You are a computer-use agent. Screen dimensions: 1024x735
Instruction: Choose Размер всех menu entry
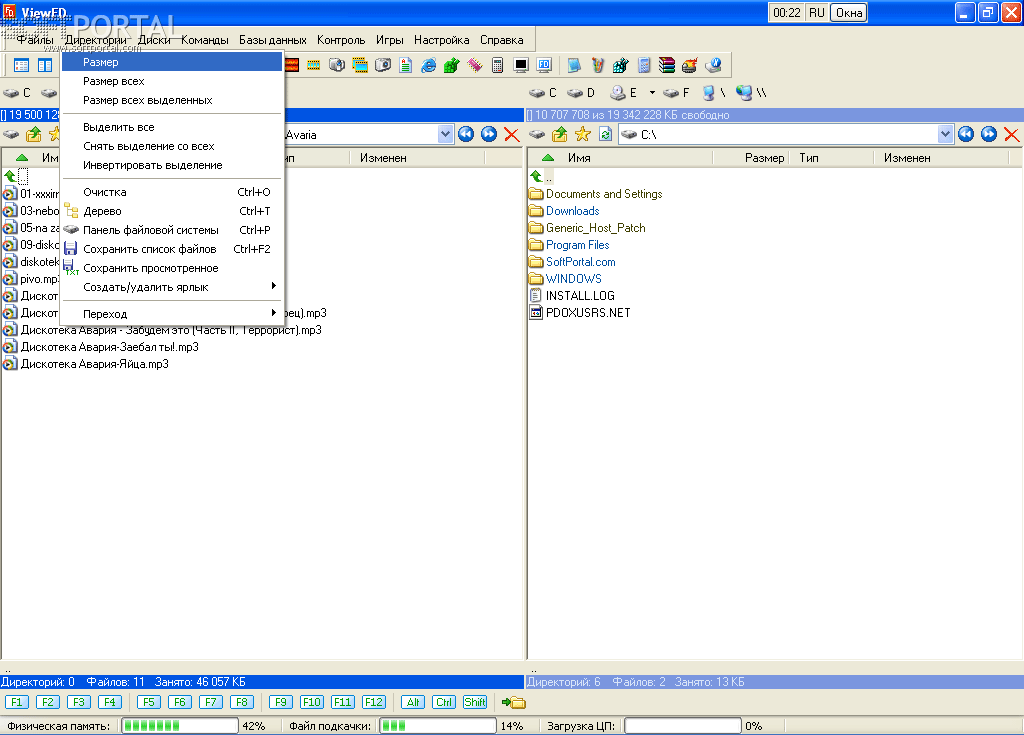(172, 81)
